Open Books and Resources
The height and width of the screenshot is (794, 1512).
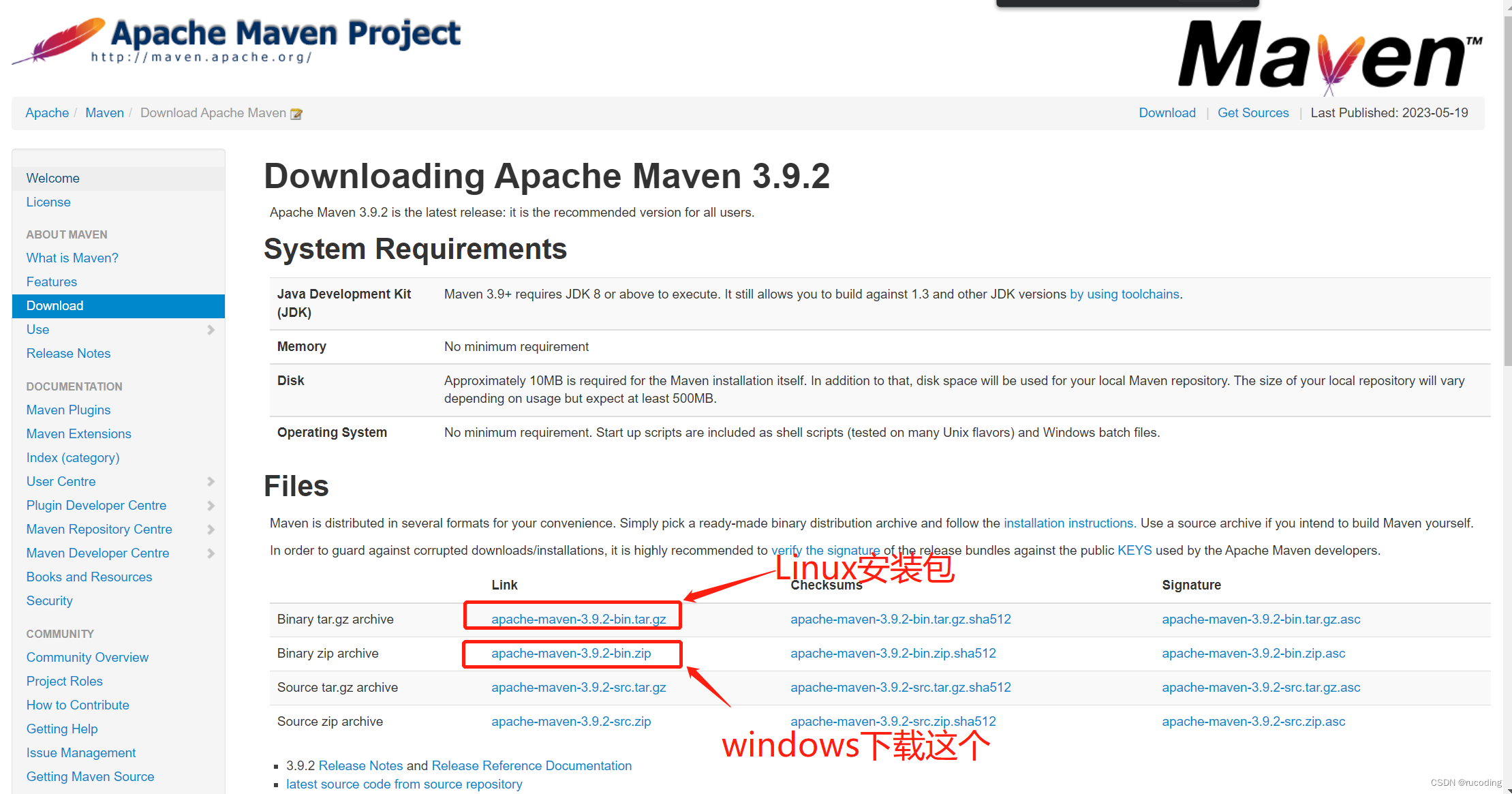pos(89,577)
